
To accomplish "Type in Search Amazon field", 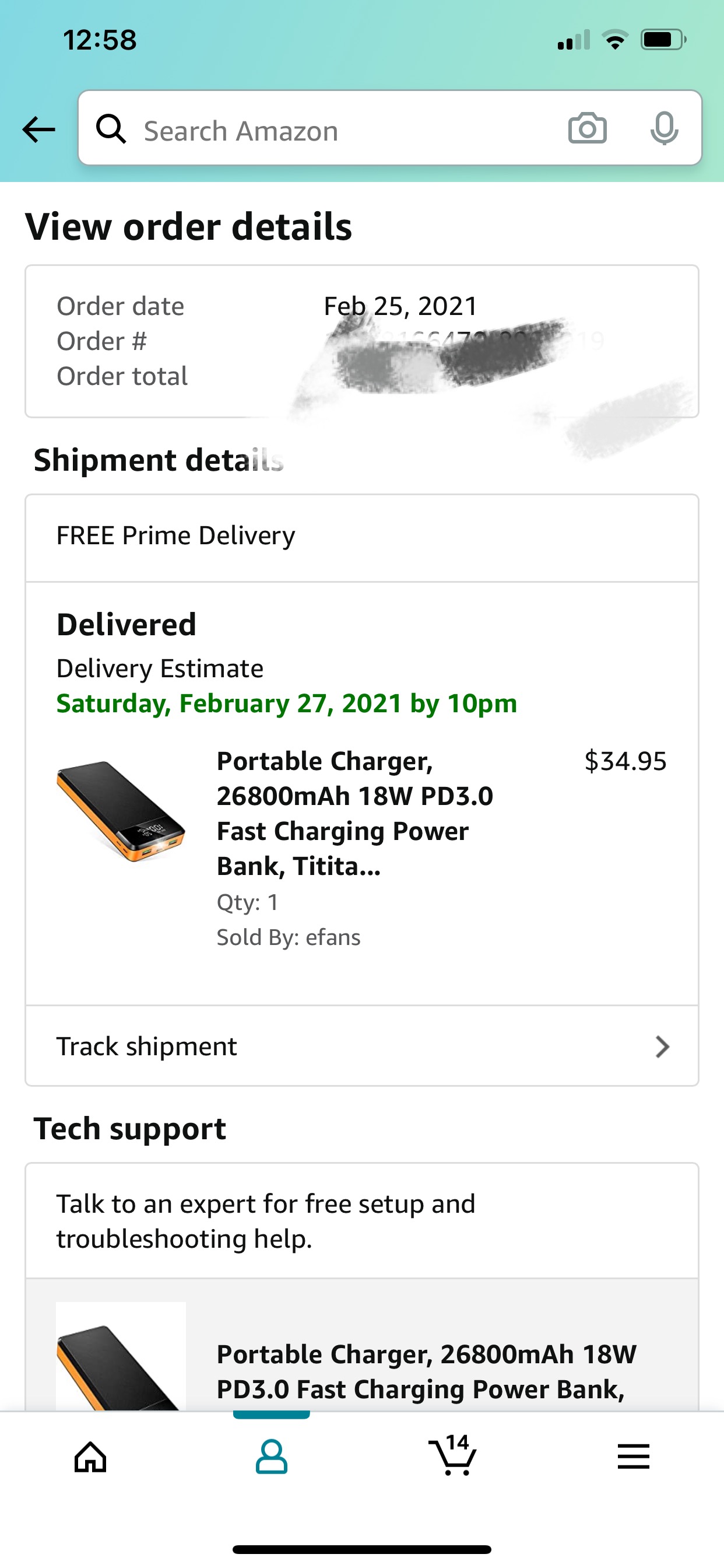I will (x=340, y=130).
